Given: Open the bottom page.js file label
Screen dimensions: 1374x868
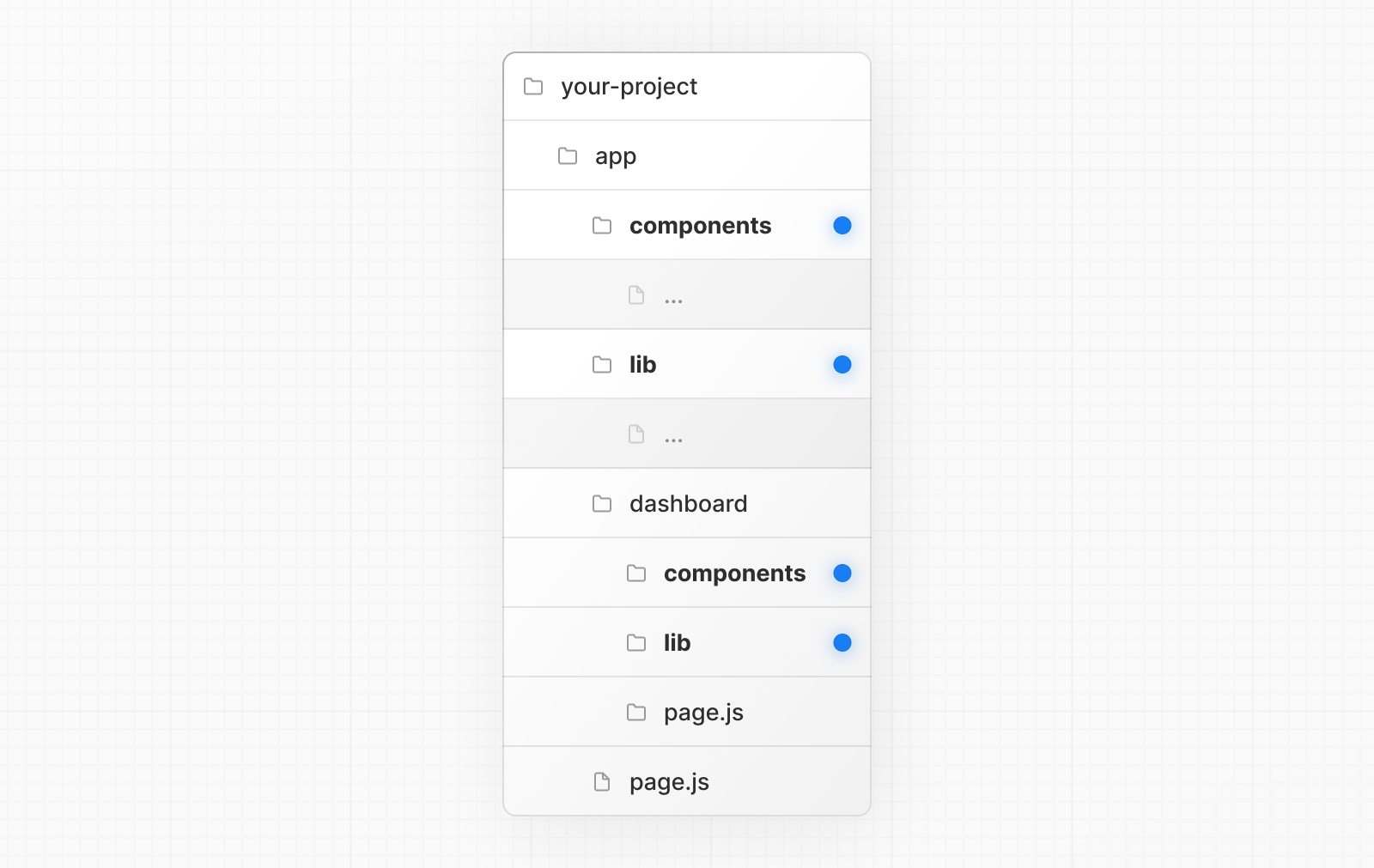Looking at the screenshot, I should click(x=669, y=782).
